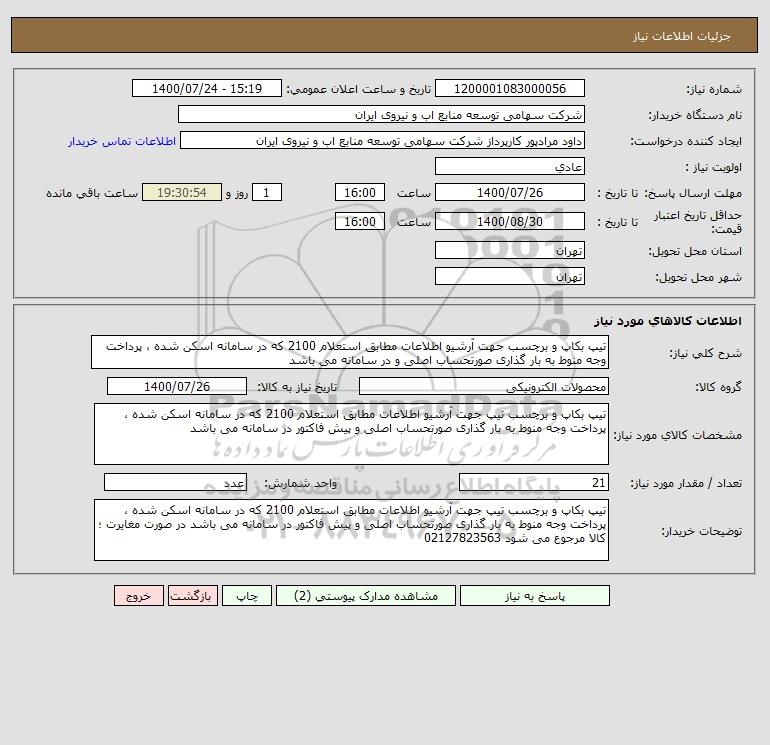Click the شهر محل تحویل label

click(699, 277)
